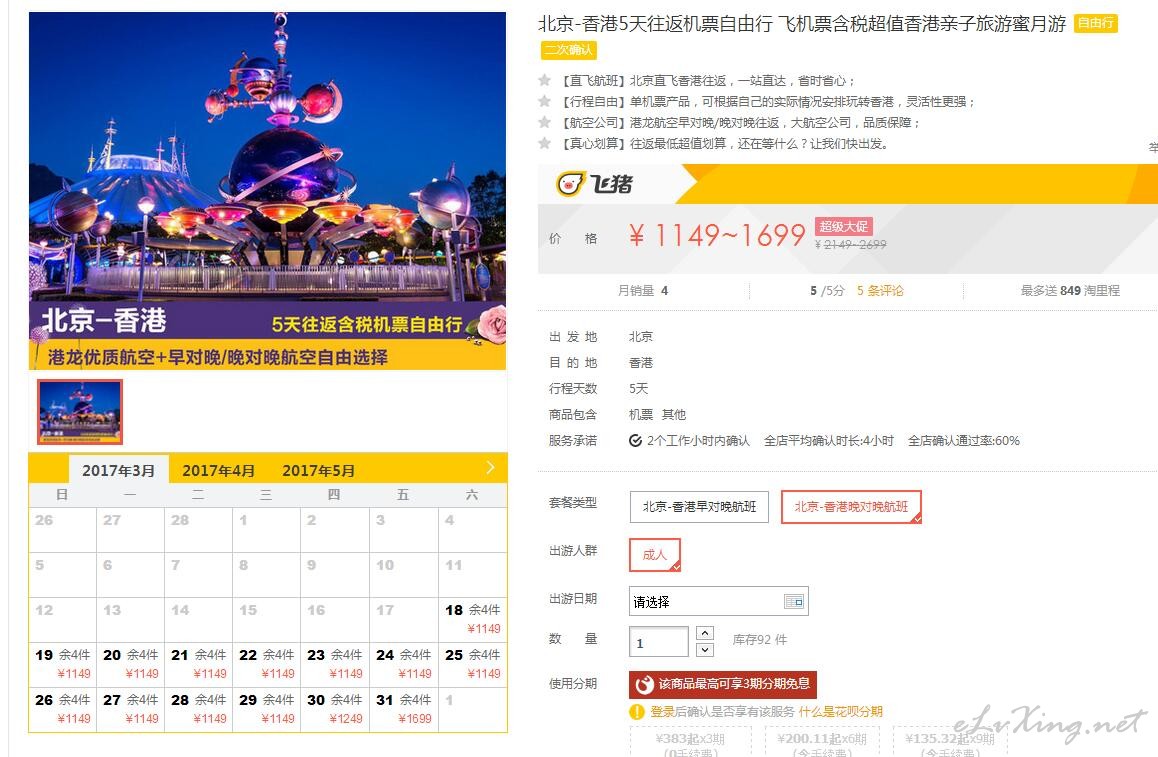Viewport: 1158px width, 757px height.
Task: Select March 31 priced ¥1699
Action: tap(404, 709)
